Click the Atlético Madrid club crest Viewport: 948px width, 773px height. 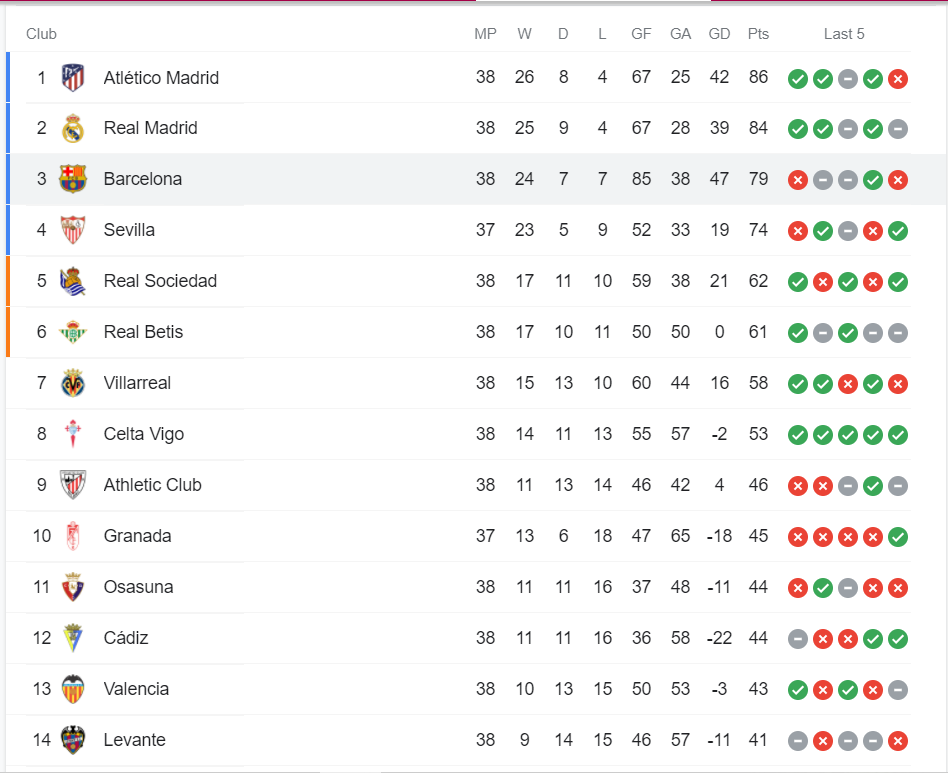point(73,78)
